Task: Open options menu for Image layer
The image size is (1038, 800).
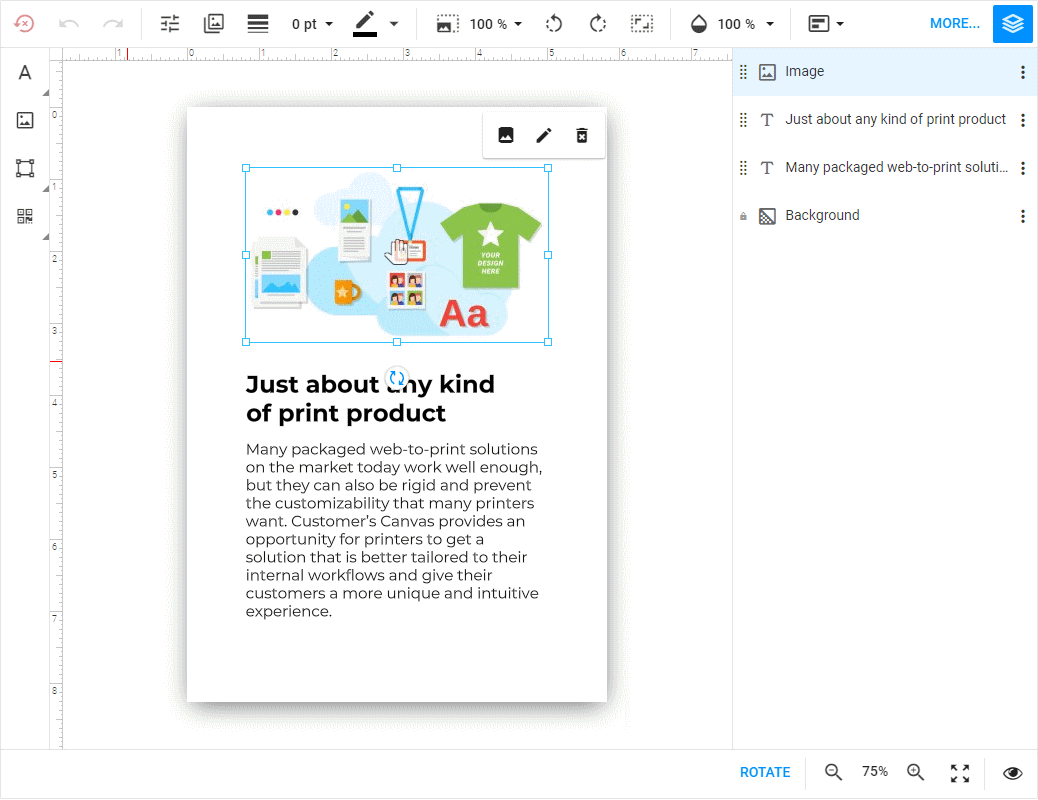Action: pyautogui.click(x=1023, y=72)
